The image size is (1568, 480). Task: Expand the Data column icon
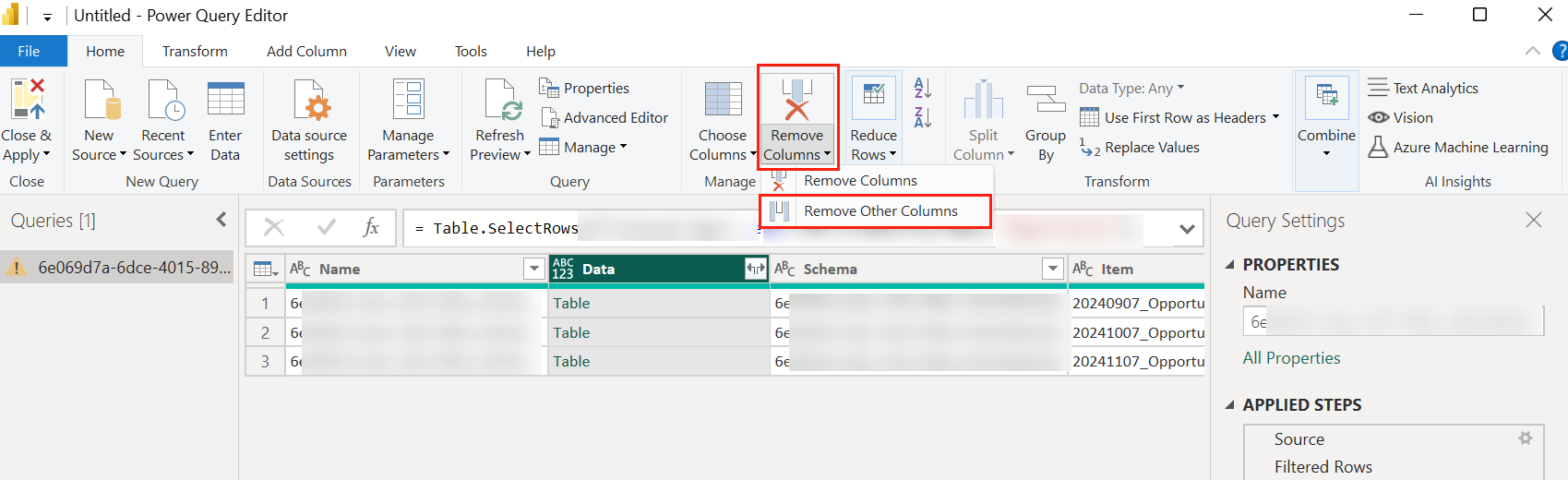coord(756,269)
